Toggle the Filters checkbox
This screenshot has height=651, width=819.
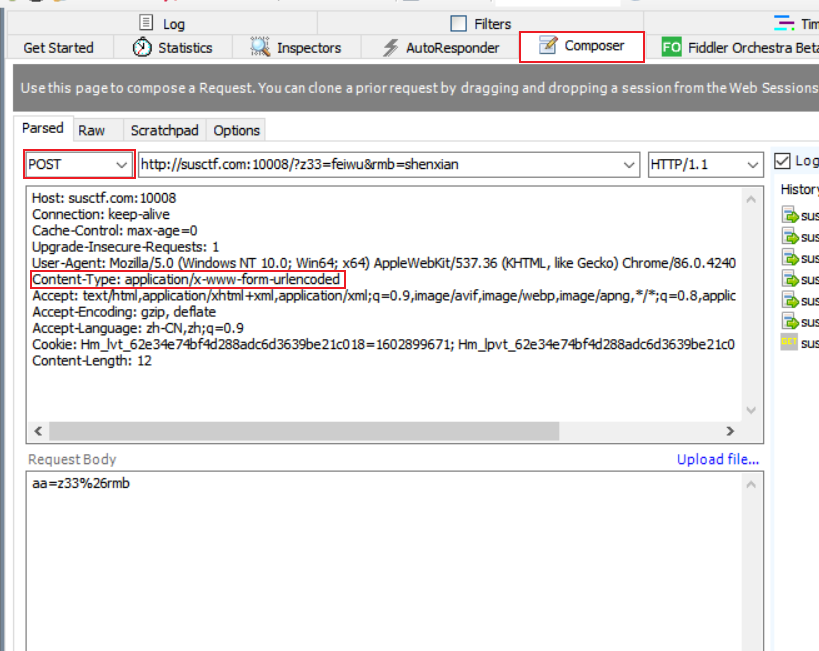(x=459, y=23)
